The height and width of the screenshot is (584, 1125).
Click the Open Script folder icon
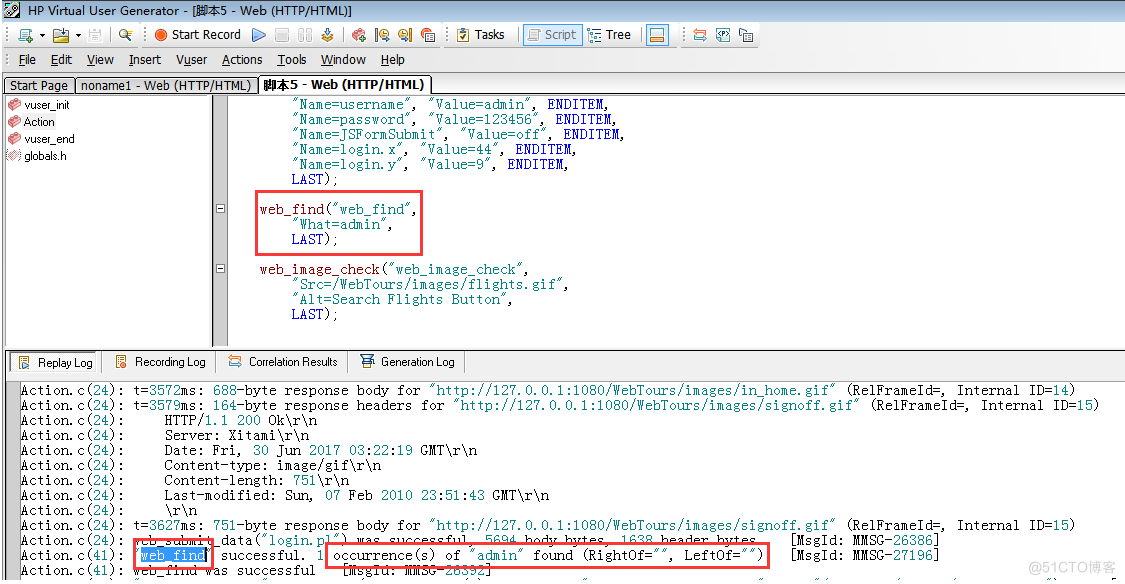click(60, 34)
